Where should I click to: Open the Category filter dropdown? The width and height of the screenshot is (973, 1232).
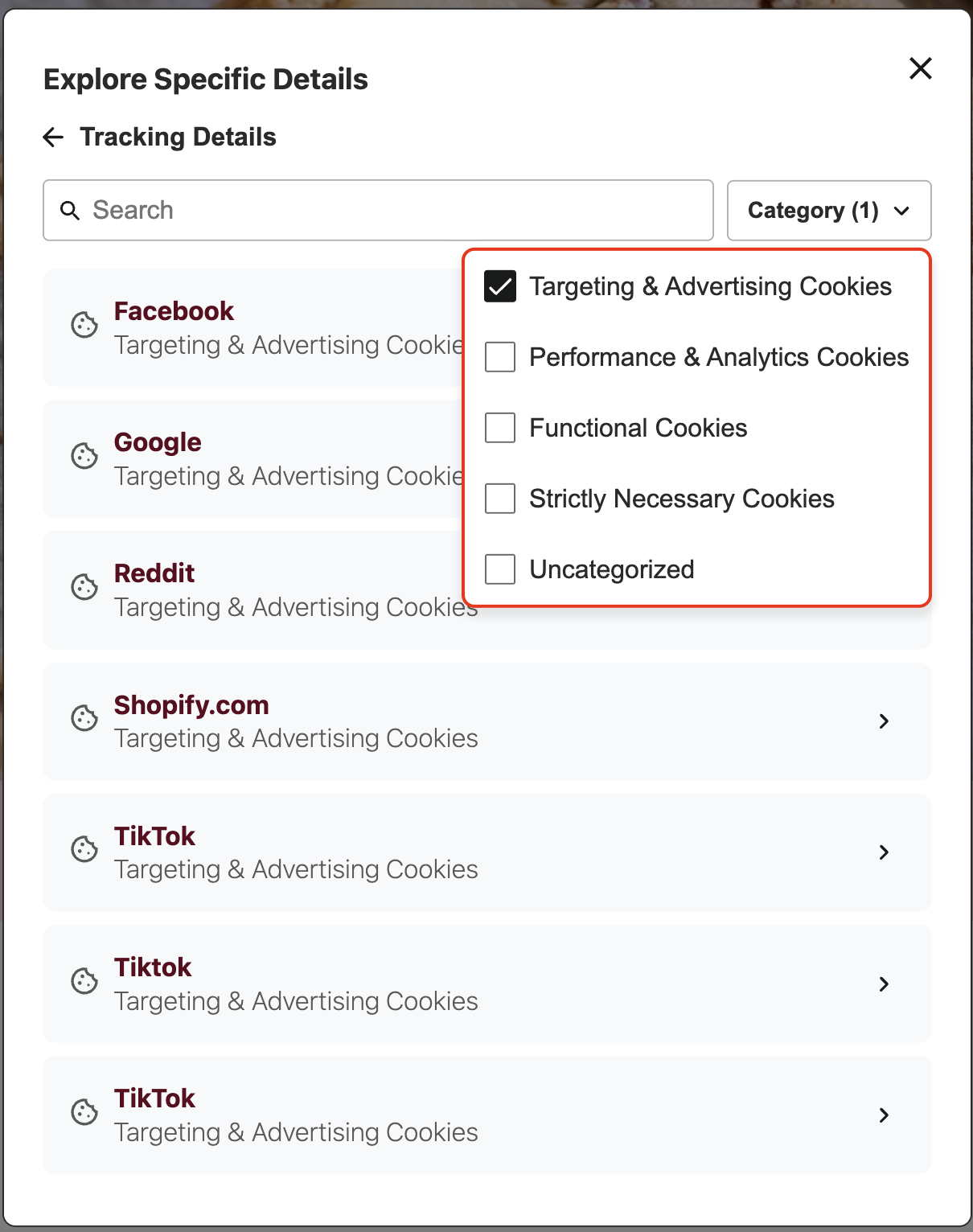(828, 210)
